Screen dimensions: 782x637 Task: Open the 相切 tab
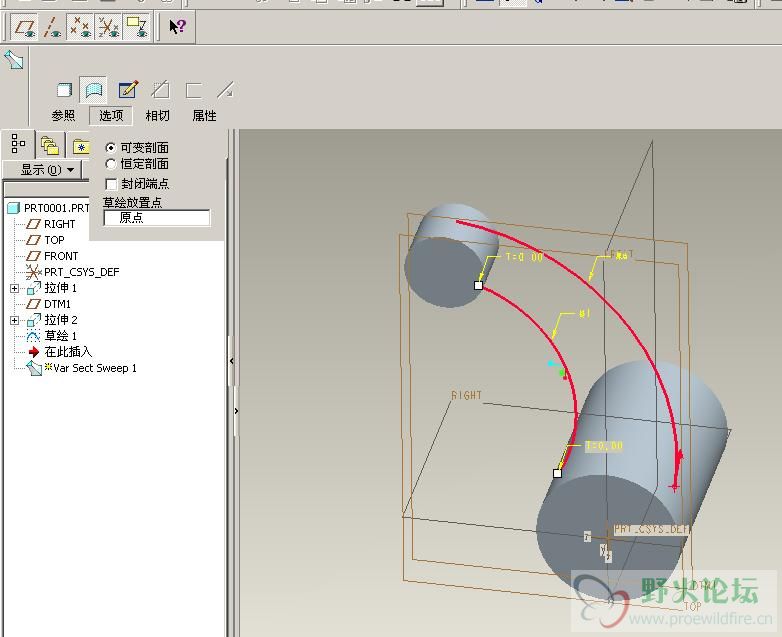158,116
